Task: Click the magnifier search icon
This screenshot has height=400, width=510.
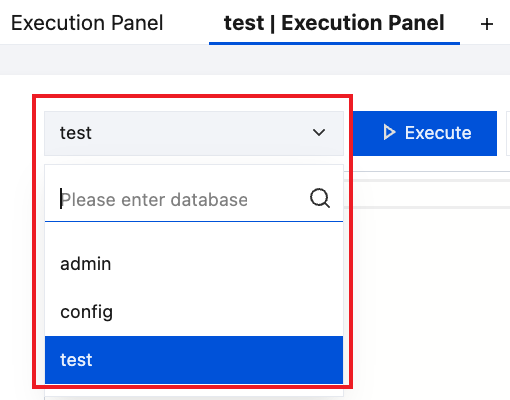Action: 320,199
